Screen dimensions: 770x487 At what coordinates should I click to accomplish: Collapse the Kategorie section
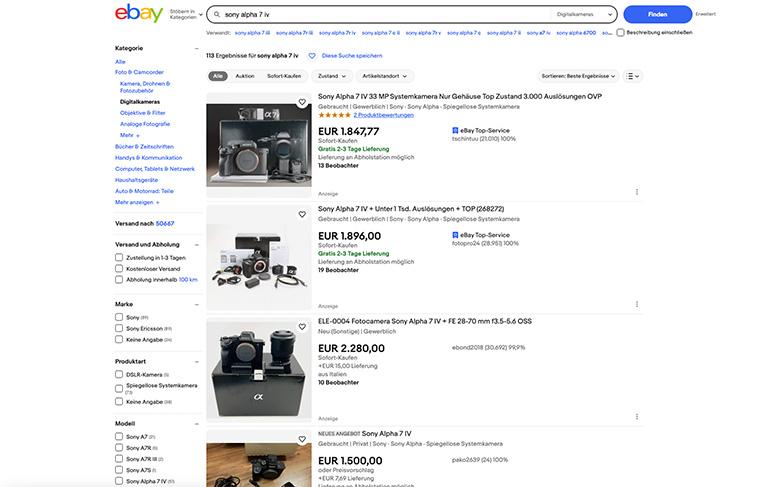tap(196, 48)
